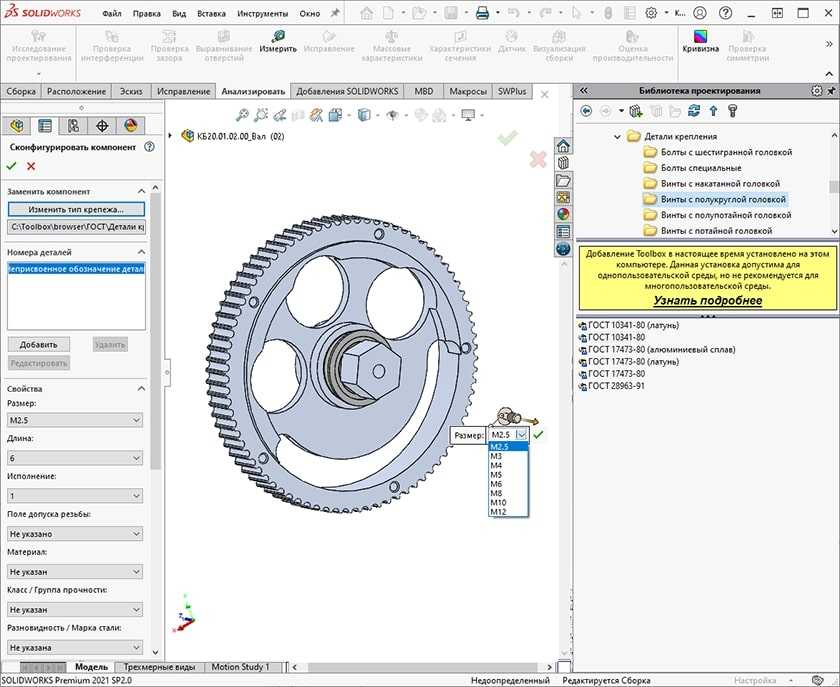Open Design Library settings gear

pyautogui.click(x=816, y=91)
